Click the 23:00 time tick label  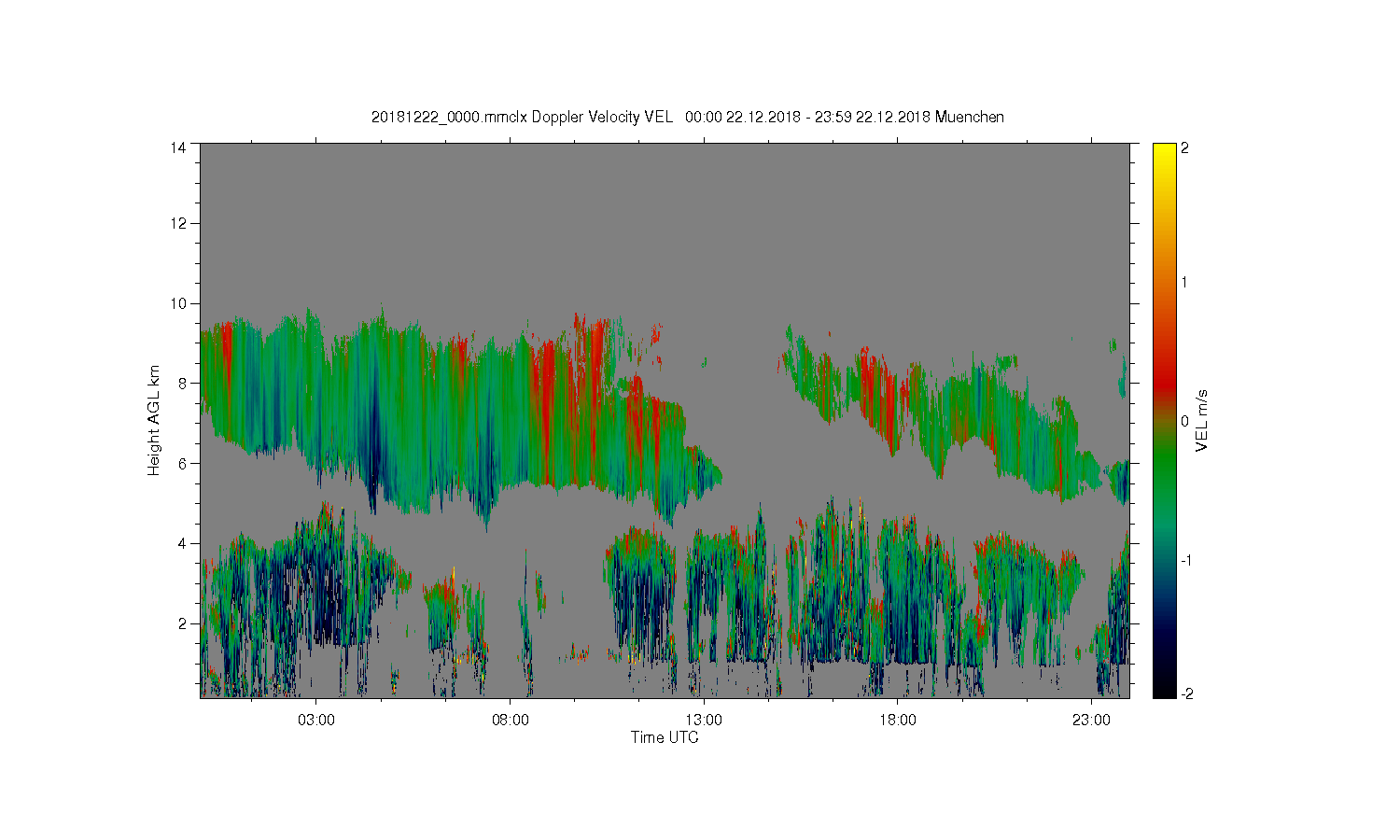[1092, 721]
